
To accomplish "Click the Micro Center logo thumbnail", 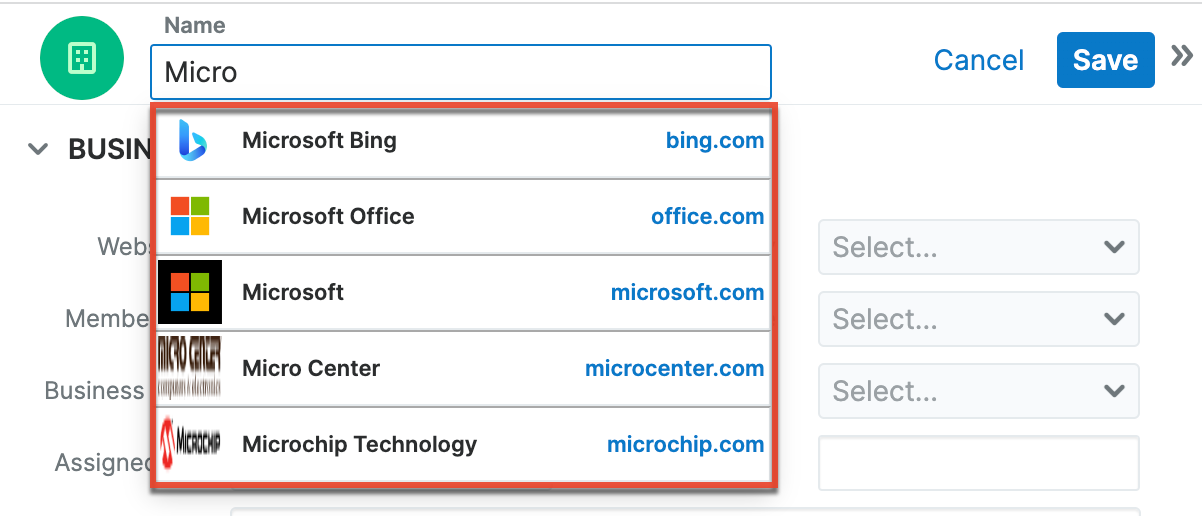I will 190,368.
